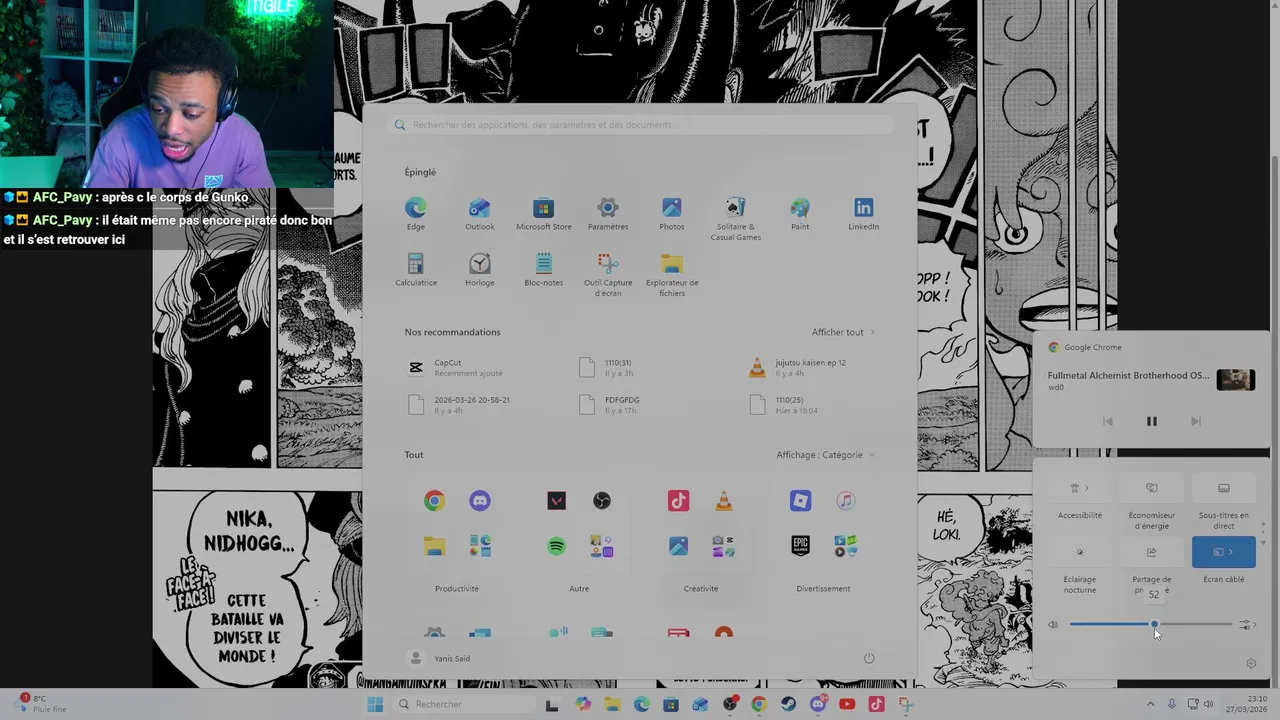1280x720 pixels.
Task: Mute the volume speaker icon
Action: (1053, 625)
